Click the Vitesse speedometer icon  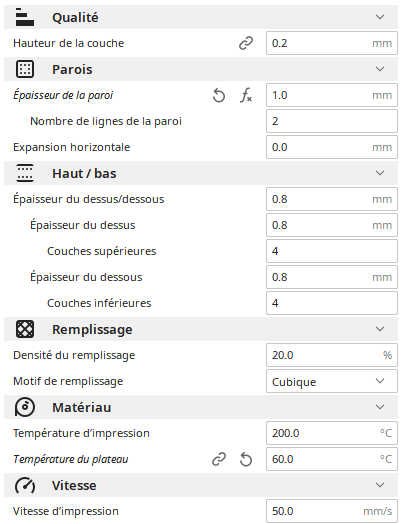click(x=25, y=485)
